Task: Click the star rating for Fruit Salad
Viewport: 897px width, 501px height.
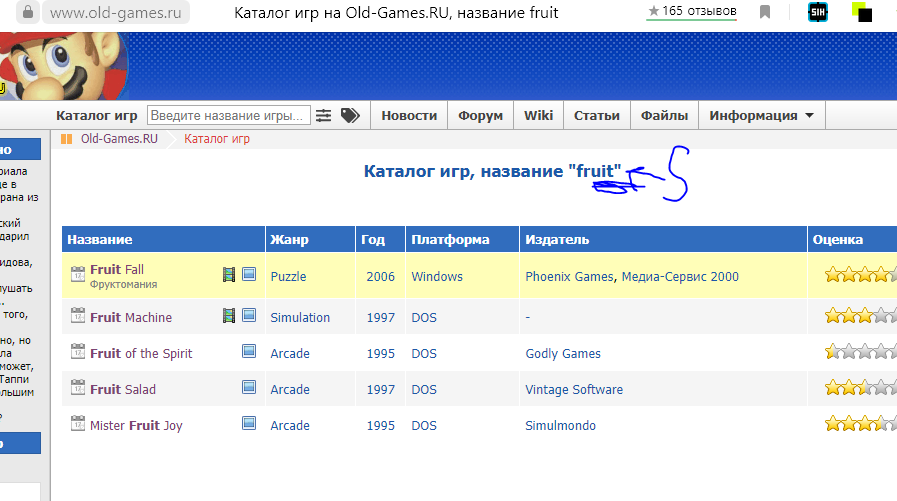Action: pyautogui.click(x=860, y=388)
